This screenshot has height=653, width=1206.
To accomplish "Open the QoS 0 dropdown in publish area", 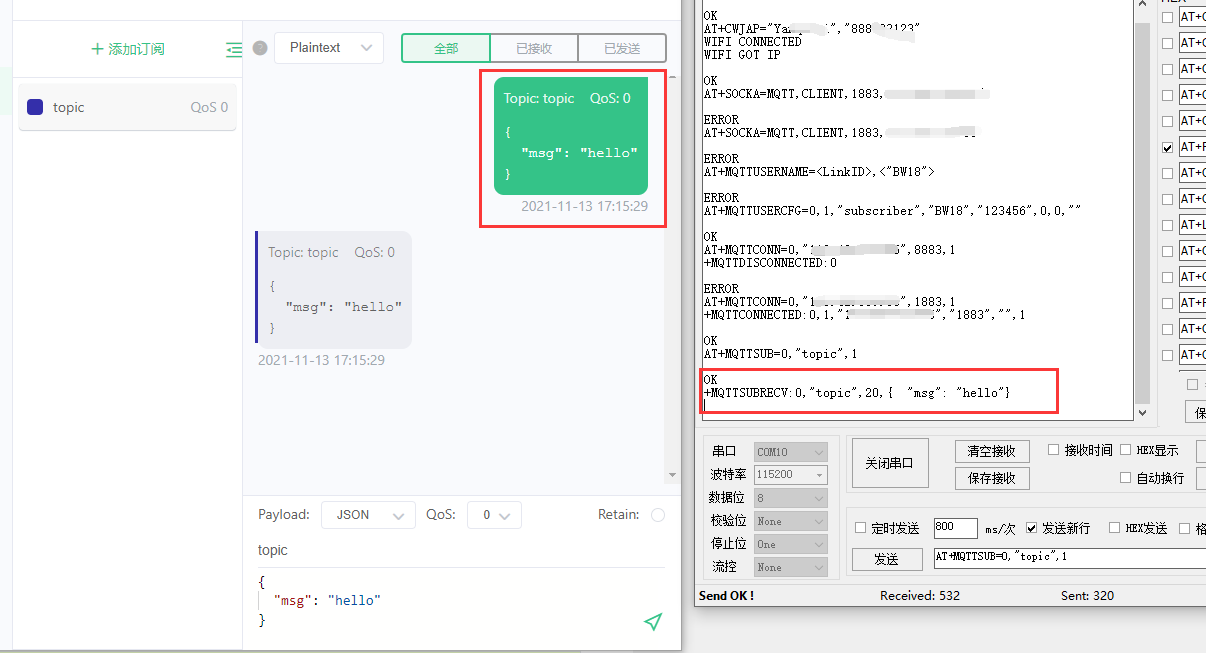I will tap(494, 515).
